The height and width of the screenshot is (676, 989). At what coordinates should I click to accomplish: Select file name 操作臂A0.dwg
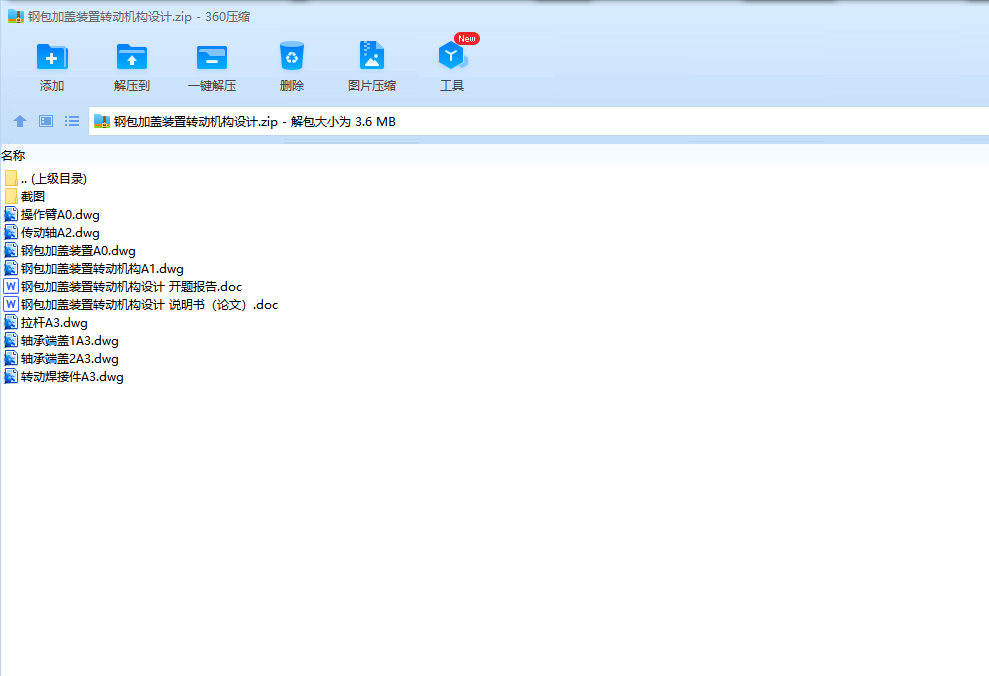[x=60, y=215]
